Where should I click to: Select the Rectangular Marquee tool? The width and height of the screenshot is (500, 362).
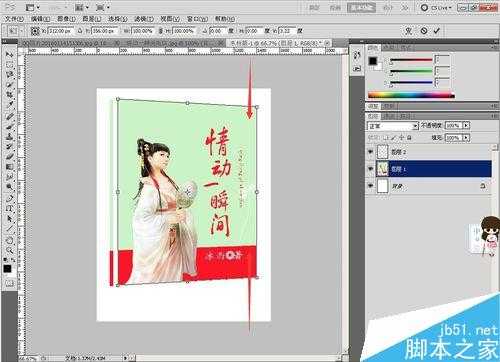[x=9, y=65]
